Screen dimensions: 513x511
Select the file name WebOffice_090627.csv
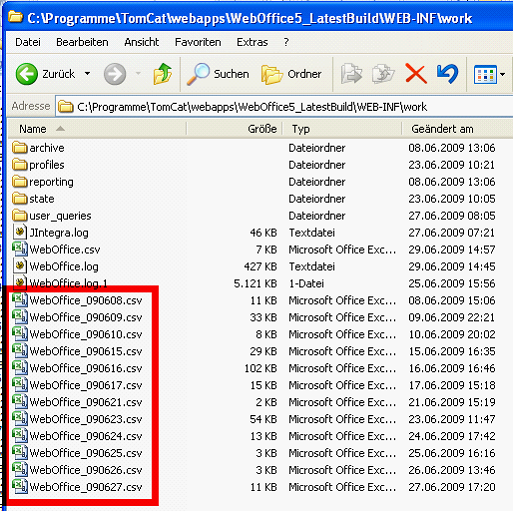click(x=86, y=487)
